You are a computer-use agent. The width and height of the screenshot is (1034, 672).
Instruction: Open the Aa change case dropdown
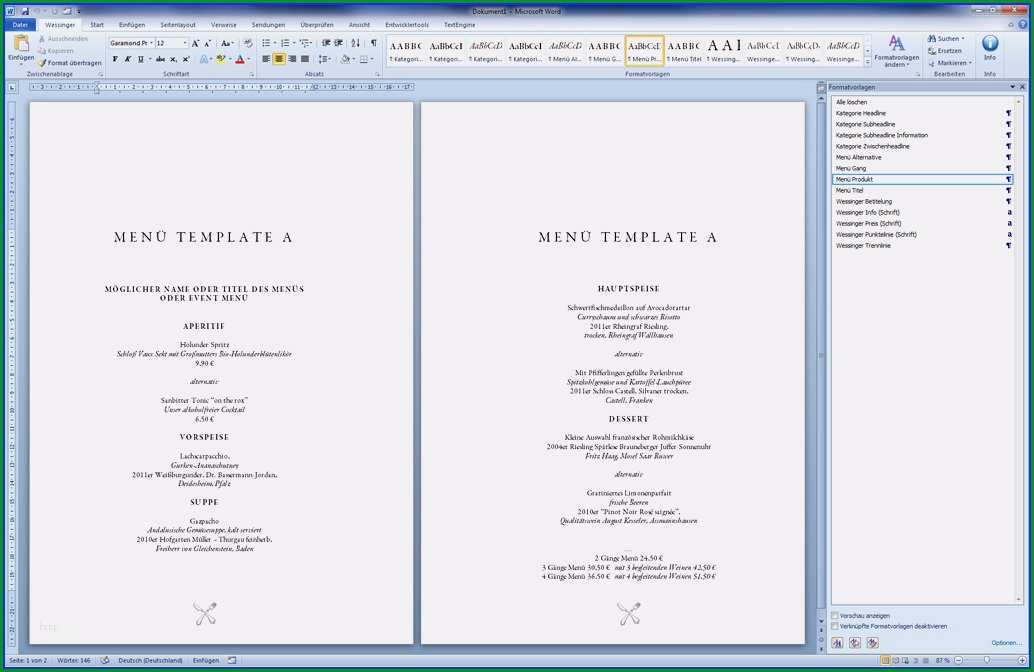tap(228, 44)
